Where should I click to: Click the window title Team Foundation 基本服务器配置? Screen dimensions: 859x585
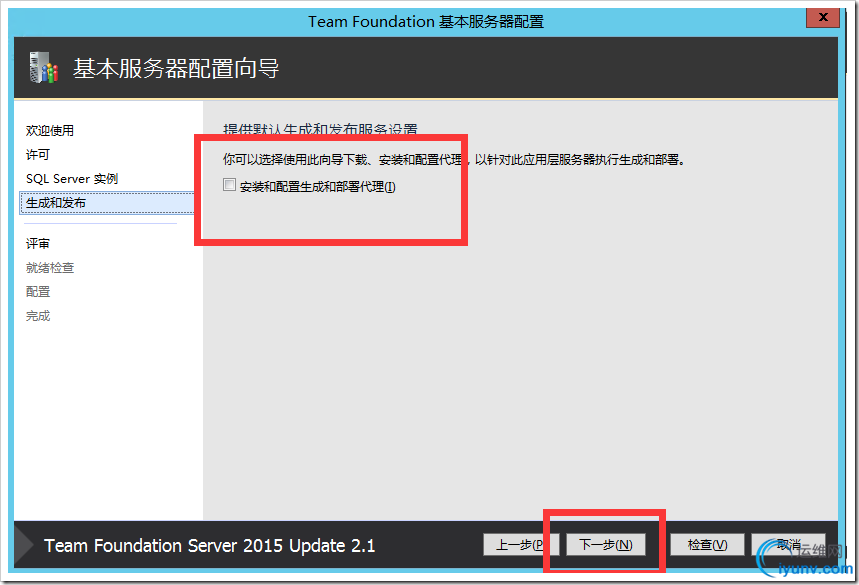pos(426,21)
